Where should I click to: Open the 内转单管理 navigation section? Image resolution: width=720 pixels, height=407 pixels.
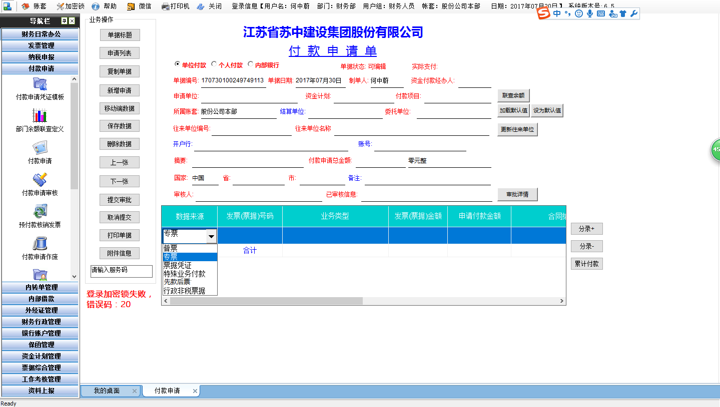click(40, 287)
